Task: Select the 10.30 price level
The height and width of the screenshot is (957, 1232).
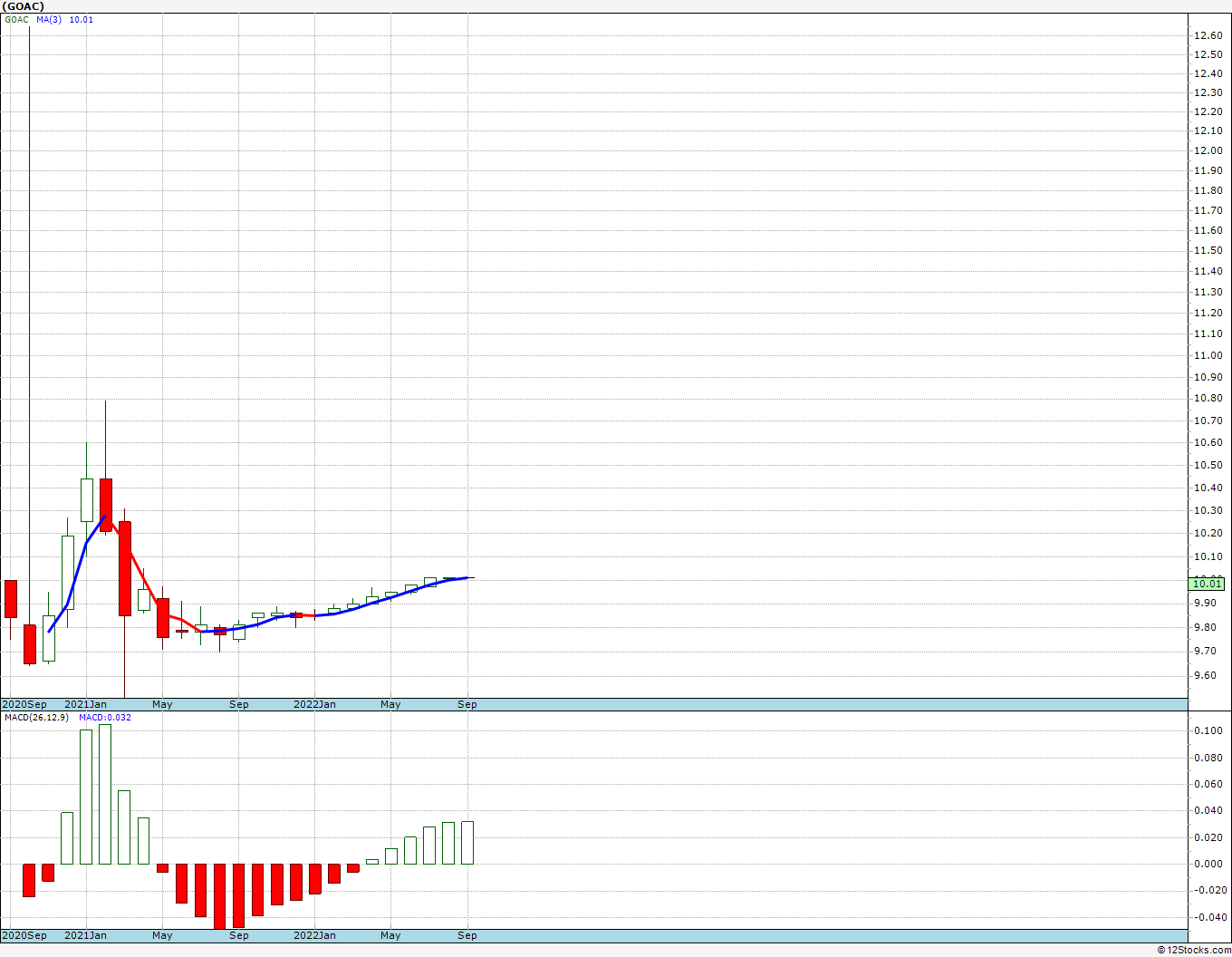Action: pos(1208,510)
